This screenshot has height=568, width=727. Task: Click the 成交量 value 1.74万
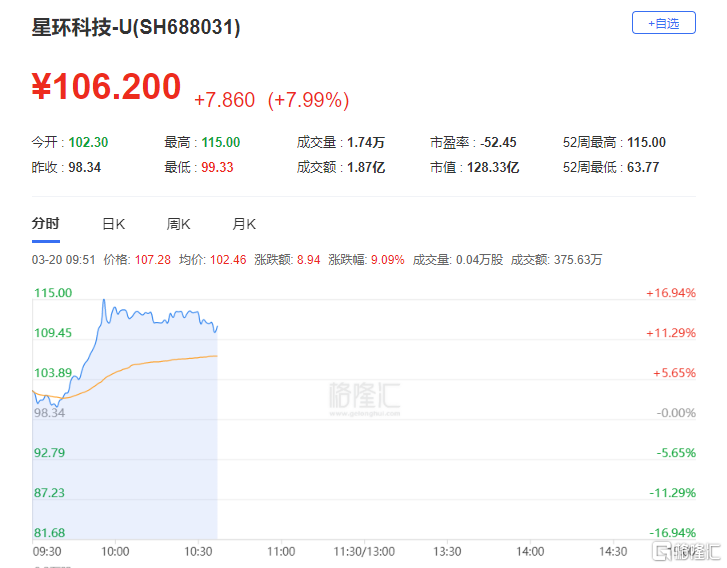coord(366,142)
